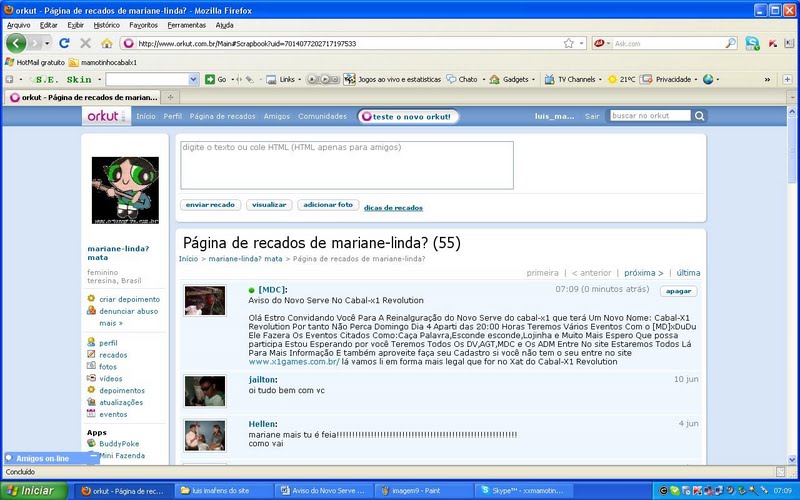Image resolution: width=800 pixels, height=500 pixels.
Task: Click the 'enviar recado' button
Action: [210, 205]
